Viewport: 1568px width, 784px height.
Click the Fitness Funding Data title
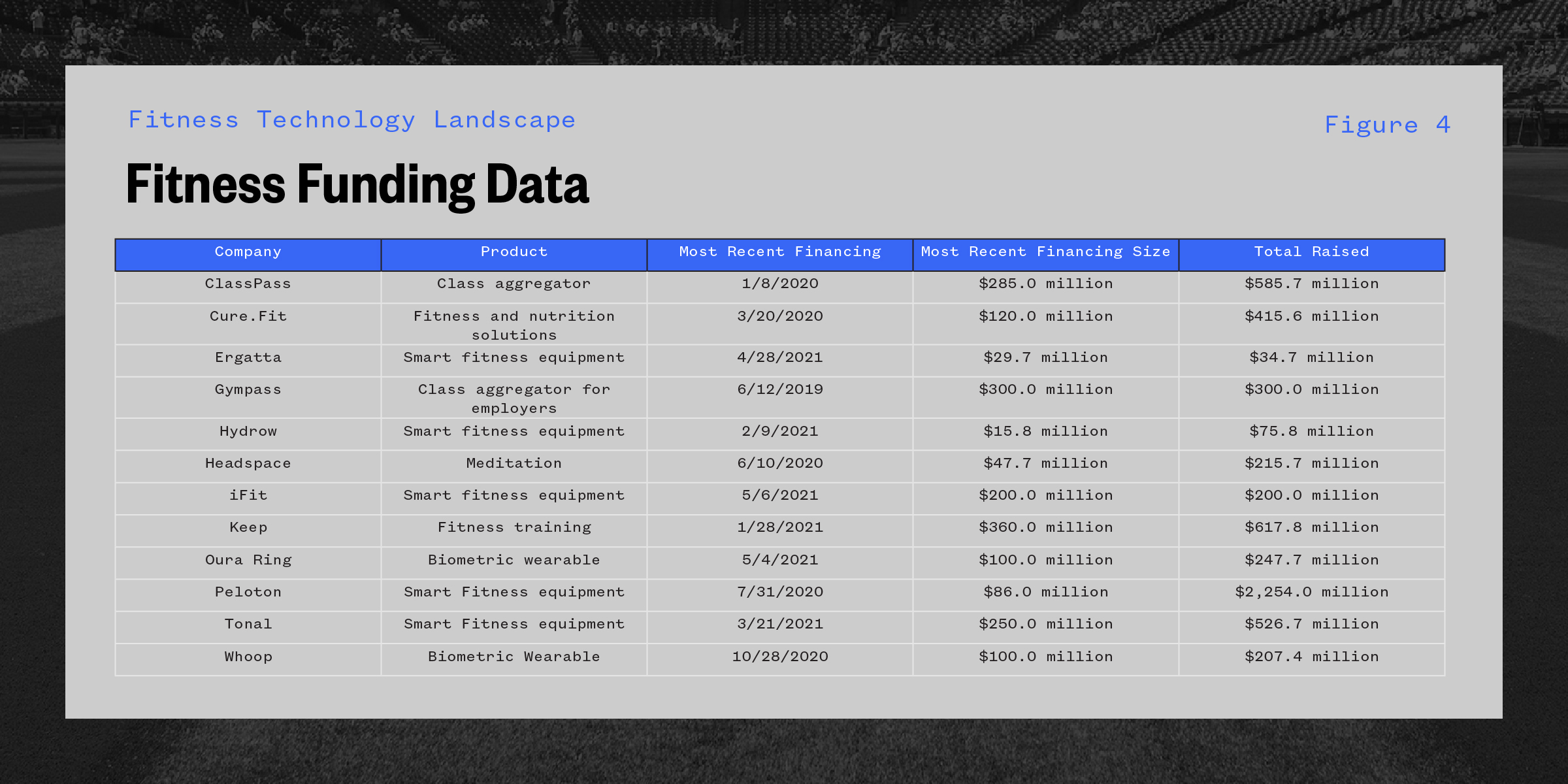357,184
